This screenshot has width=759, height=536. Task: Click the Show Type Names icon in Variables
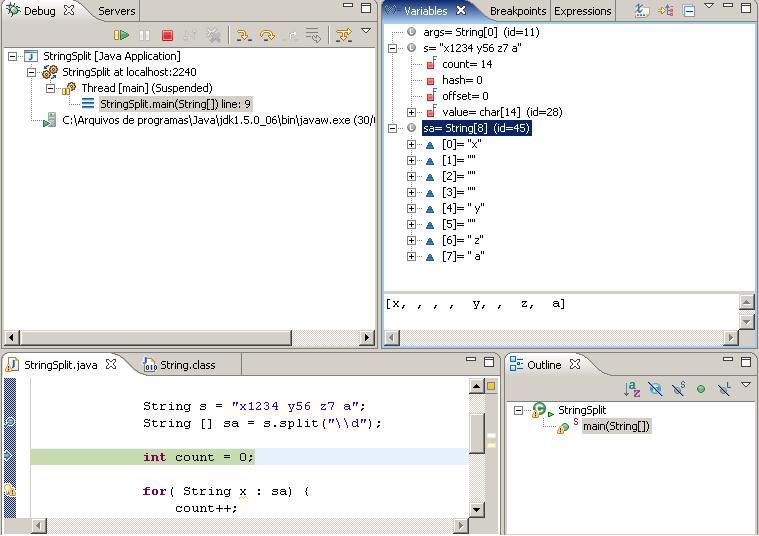pos(642,11)
